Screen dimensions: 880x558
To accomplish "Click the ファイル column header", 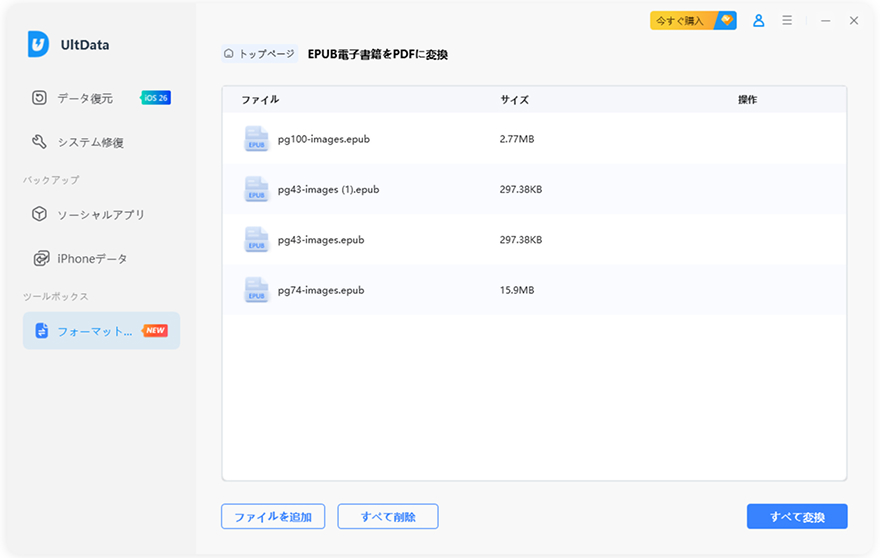I will coord(260,100).
